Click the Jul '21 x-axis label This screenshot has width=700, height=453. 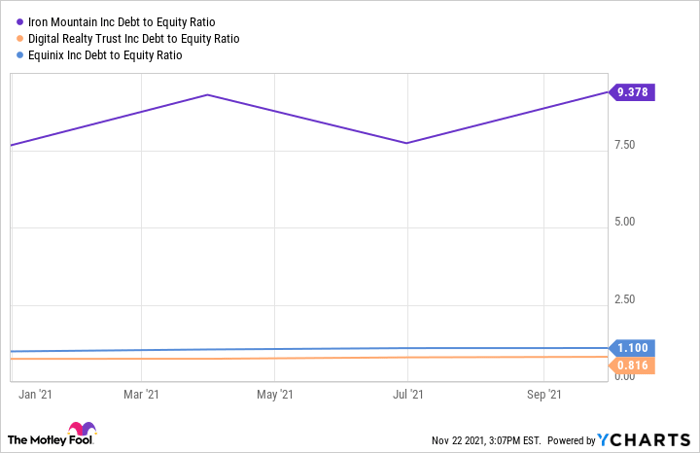pos(405,394)
